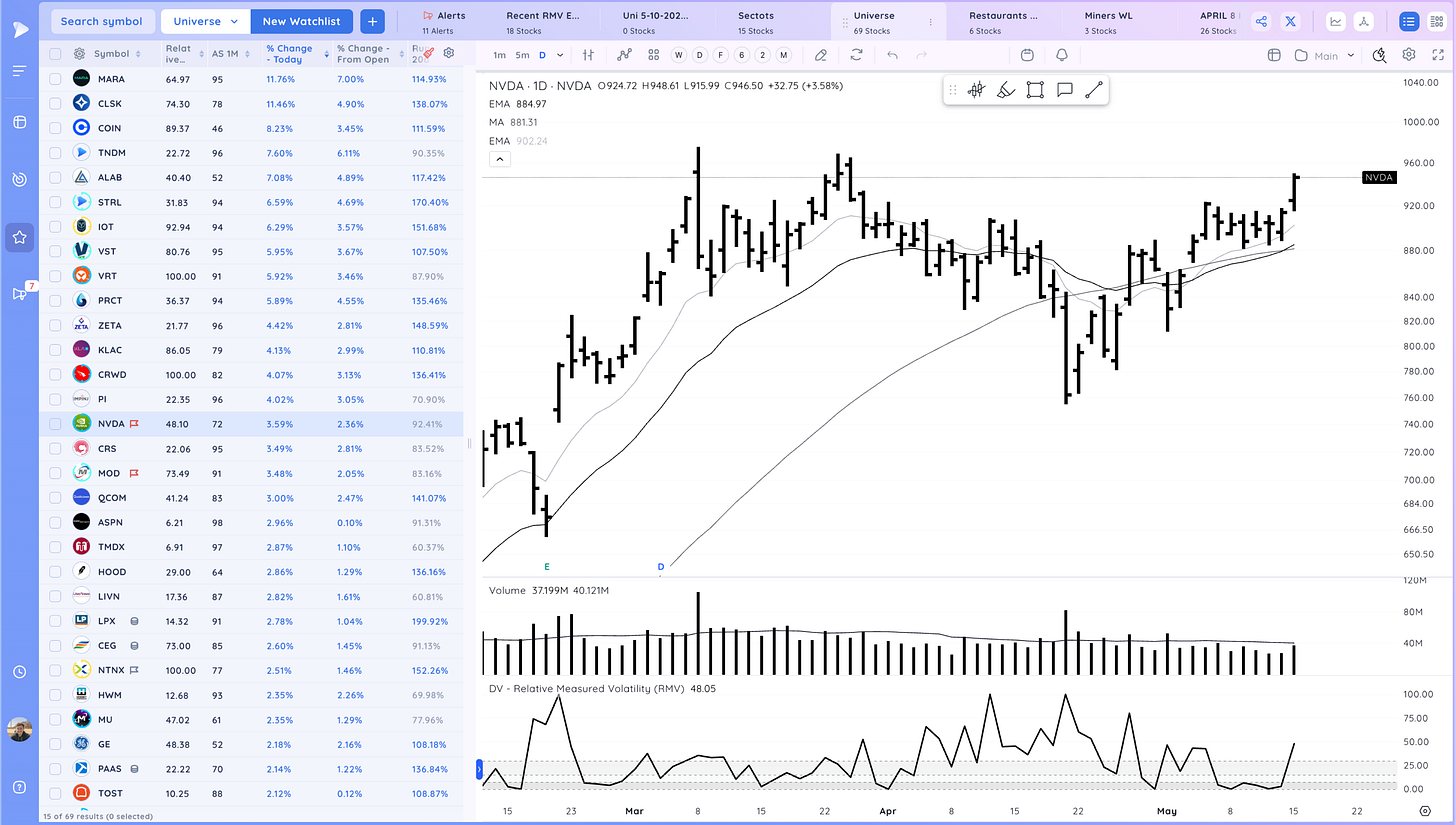Switch to the Sectots tab
This screenshot has width=1456, height=825.
coord(756,21)
